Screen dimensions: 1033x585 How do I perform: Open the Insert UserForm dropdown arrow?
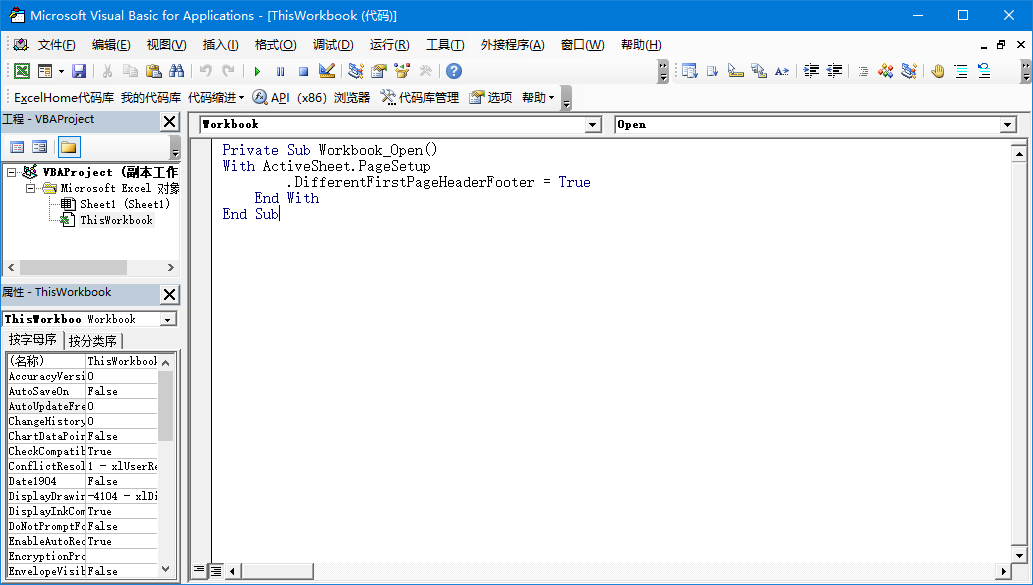61,71
